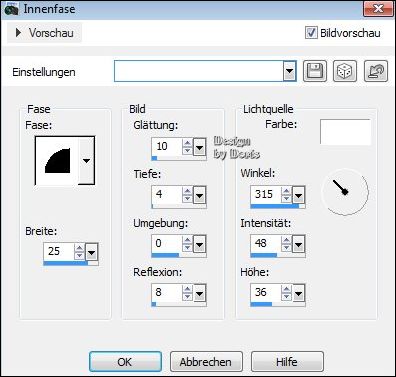Expand the Vorschau preview panel
The image size is (396, 377).
tap(44, 33)
